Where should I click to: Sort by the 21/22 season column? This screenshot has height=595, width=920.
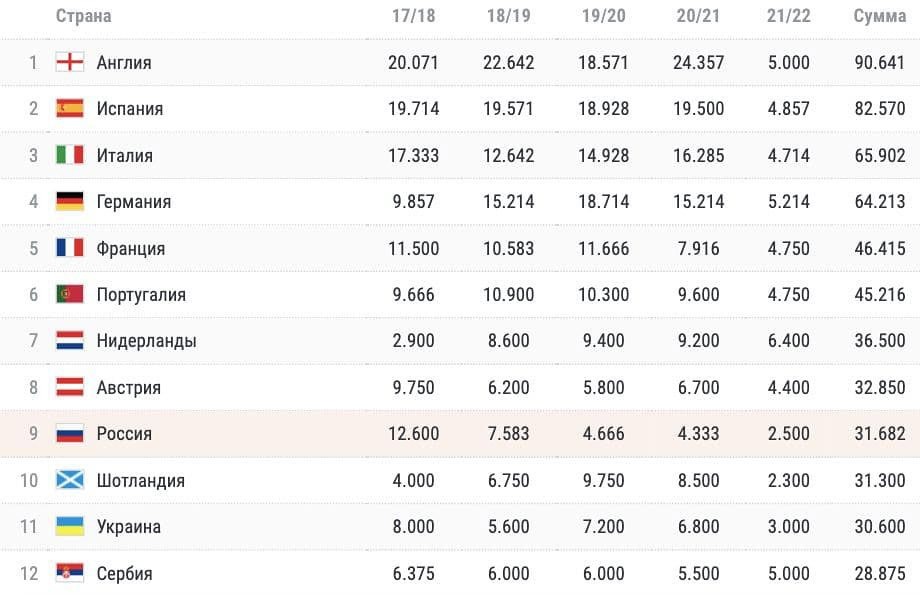click(789, 16)
